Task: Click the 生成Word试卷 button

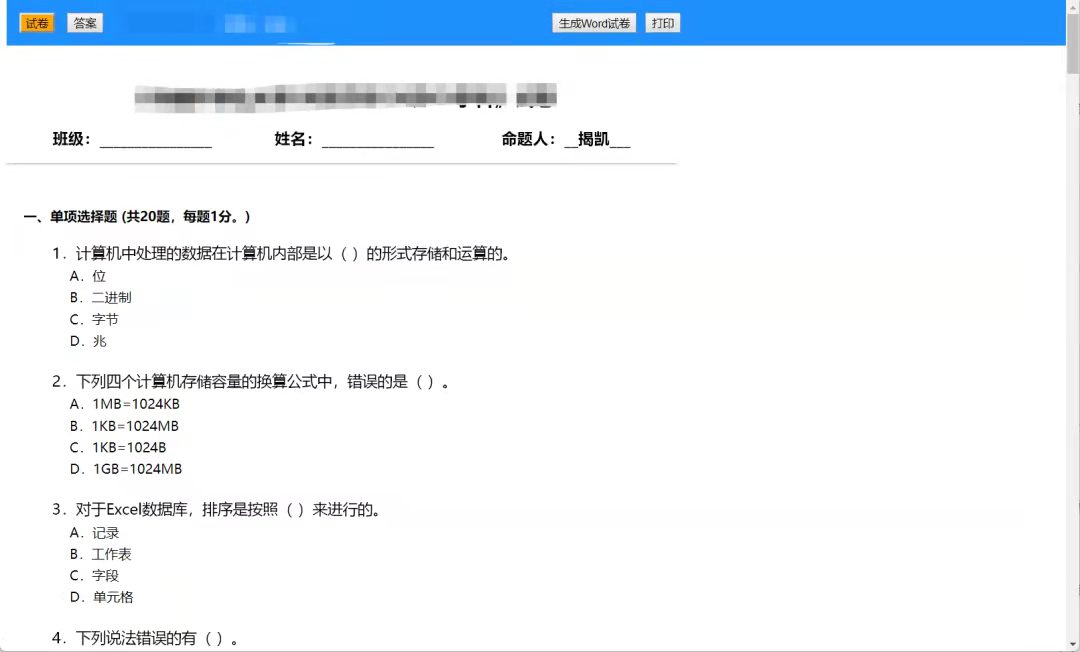Action: pyautogui.click(x=594, y=23)
